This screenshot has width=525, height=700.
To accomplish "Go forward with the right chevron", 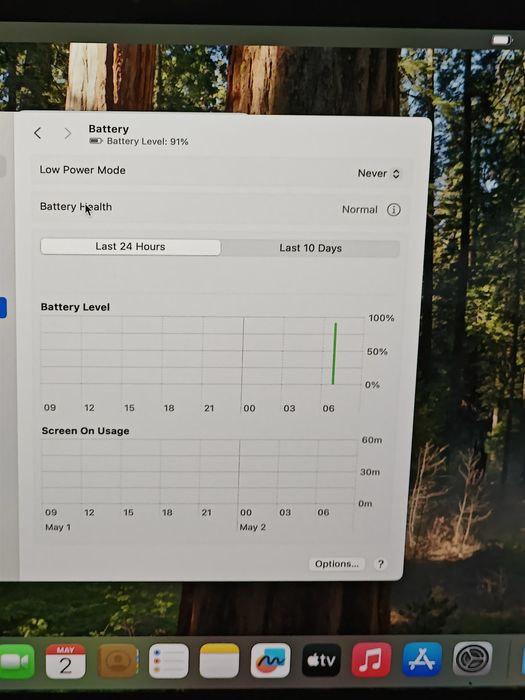I will pyautogui.click(x=67, y=133).
